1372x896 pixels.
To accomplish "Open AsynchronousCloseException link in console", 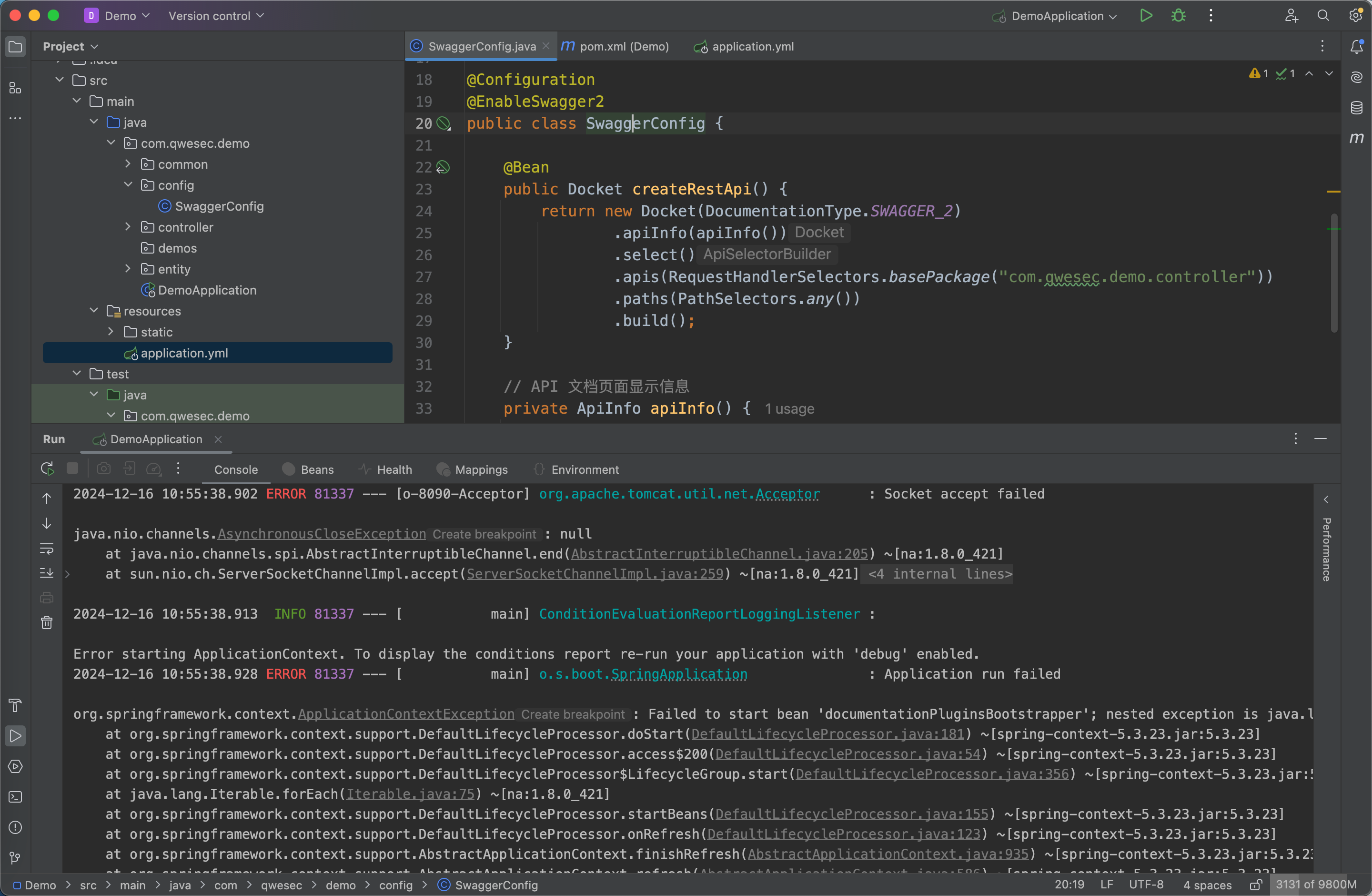I will (x=322, y=534).
